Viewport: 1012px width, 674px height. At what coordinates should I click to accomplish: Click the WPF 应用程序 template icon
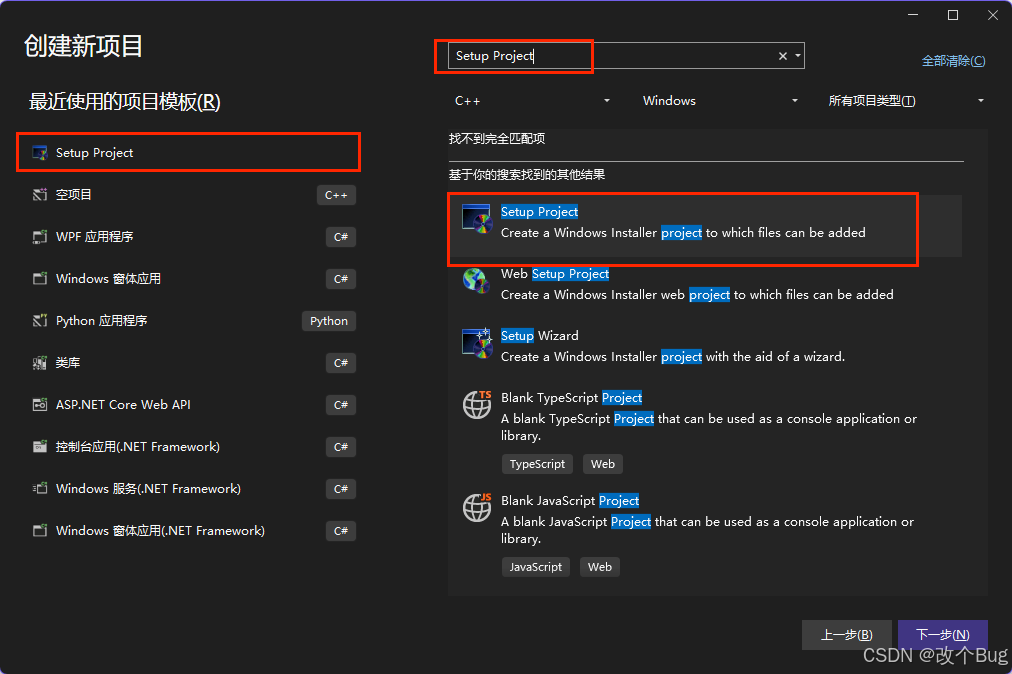point(40,237)
